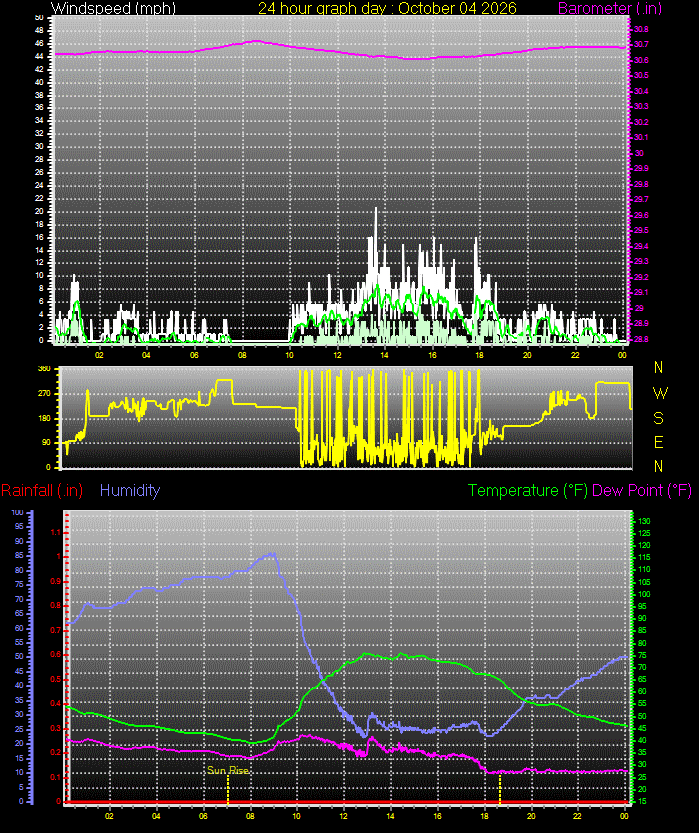Viewport: 699px width, 833px height.
Task: Click the "24 hour graph day : October 04 2026" heading
Action: pyautogui.click(x=387, y=8)
